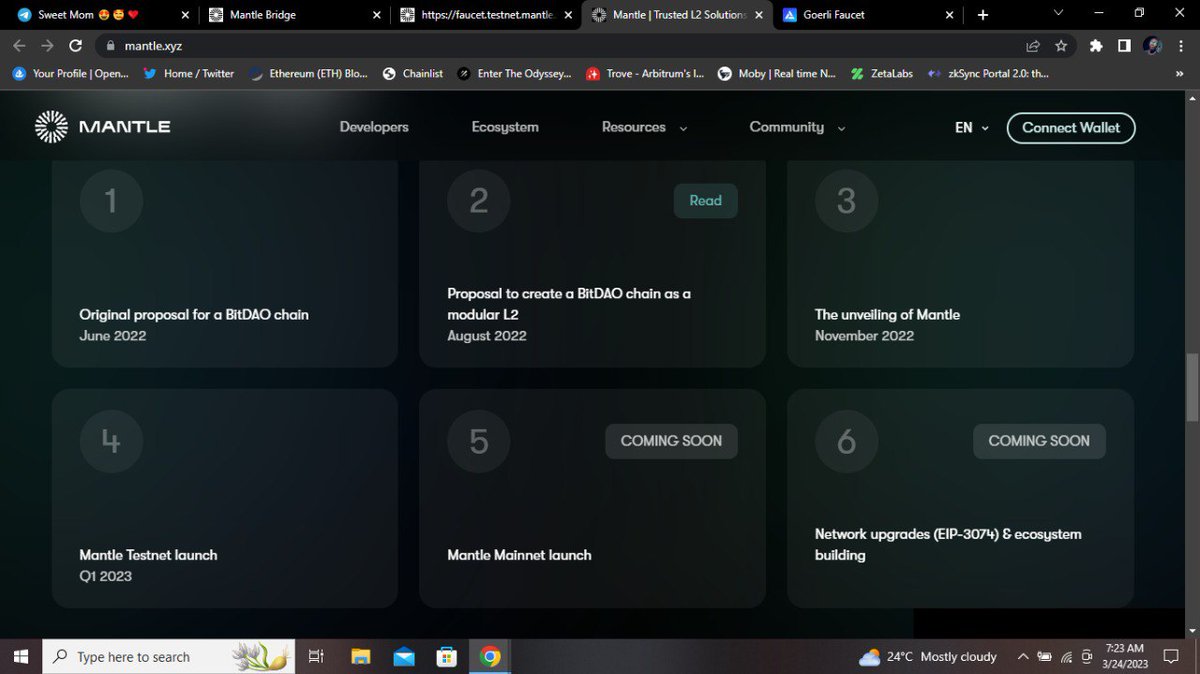Click COMING SOON badge on Mantle Mainnet launch

pyautogui.click(x=671, y=441)
